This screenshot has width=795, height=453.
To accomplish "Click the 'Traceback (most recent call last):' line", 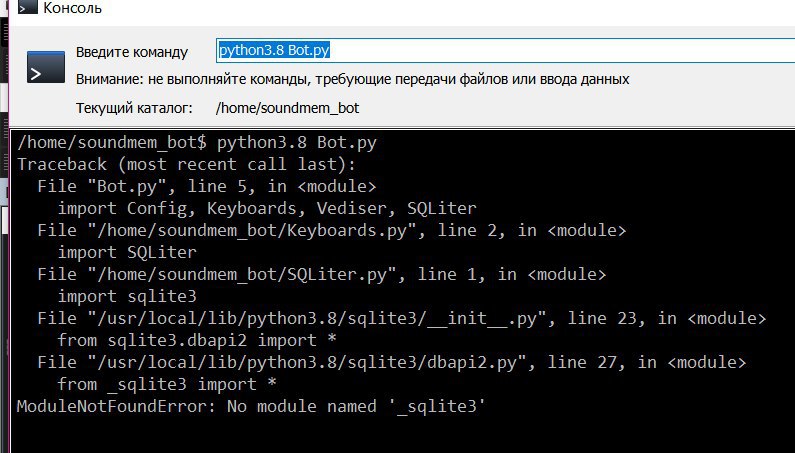I will tap(187, 164).
